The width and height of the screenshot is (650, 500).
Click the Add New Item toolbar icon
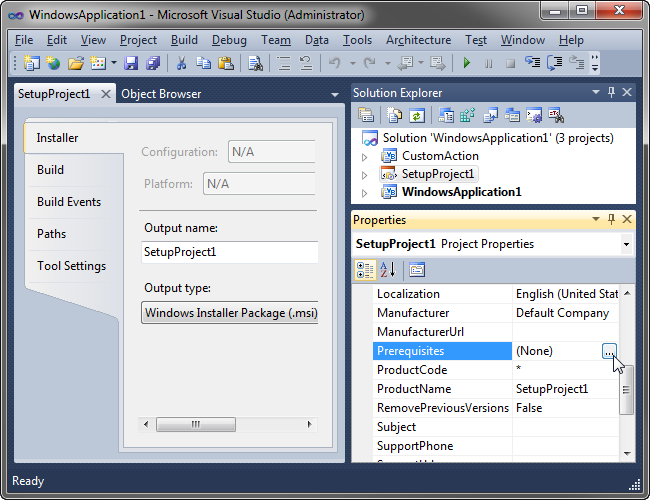coord(98,63)
